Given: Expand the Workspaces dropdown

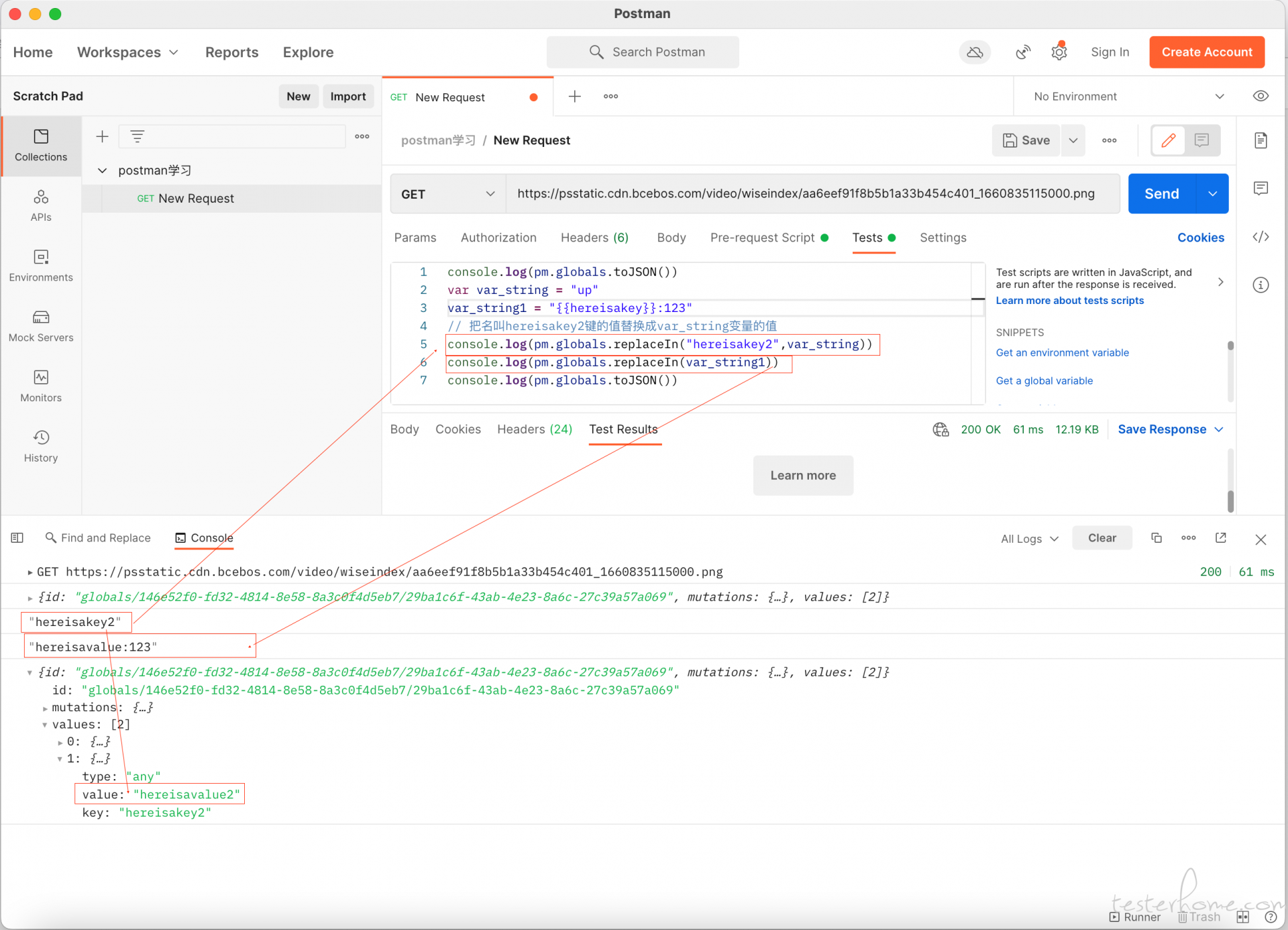Looking at the screenshot, I should [127, 52].
